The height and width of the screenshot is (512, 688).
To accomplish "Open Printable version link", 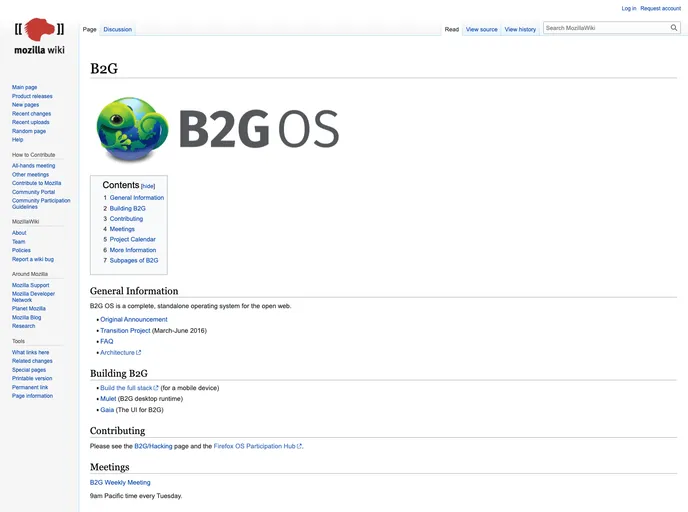I will tap(32, 378).
